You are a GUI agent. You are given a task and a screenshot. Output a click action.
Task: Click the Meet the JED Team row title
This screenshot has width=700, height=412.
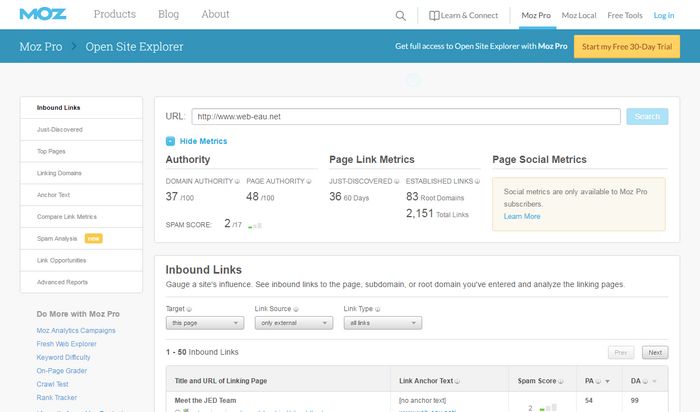click(205, 401)
